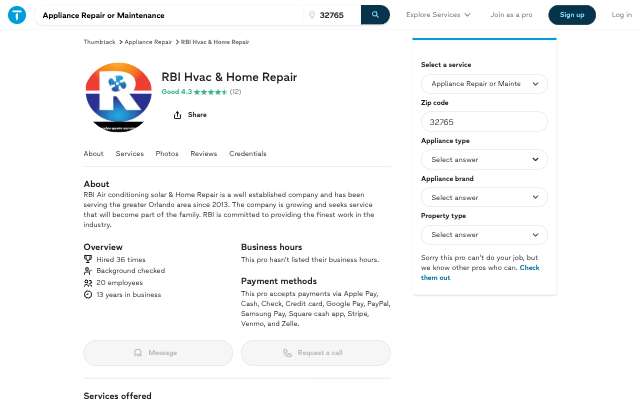Image resolution: width=640 pixels, height=400 pixels.
Task: Focus the header zip code 32765 field
Action: click(x=333, y=15)
